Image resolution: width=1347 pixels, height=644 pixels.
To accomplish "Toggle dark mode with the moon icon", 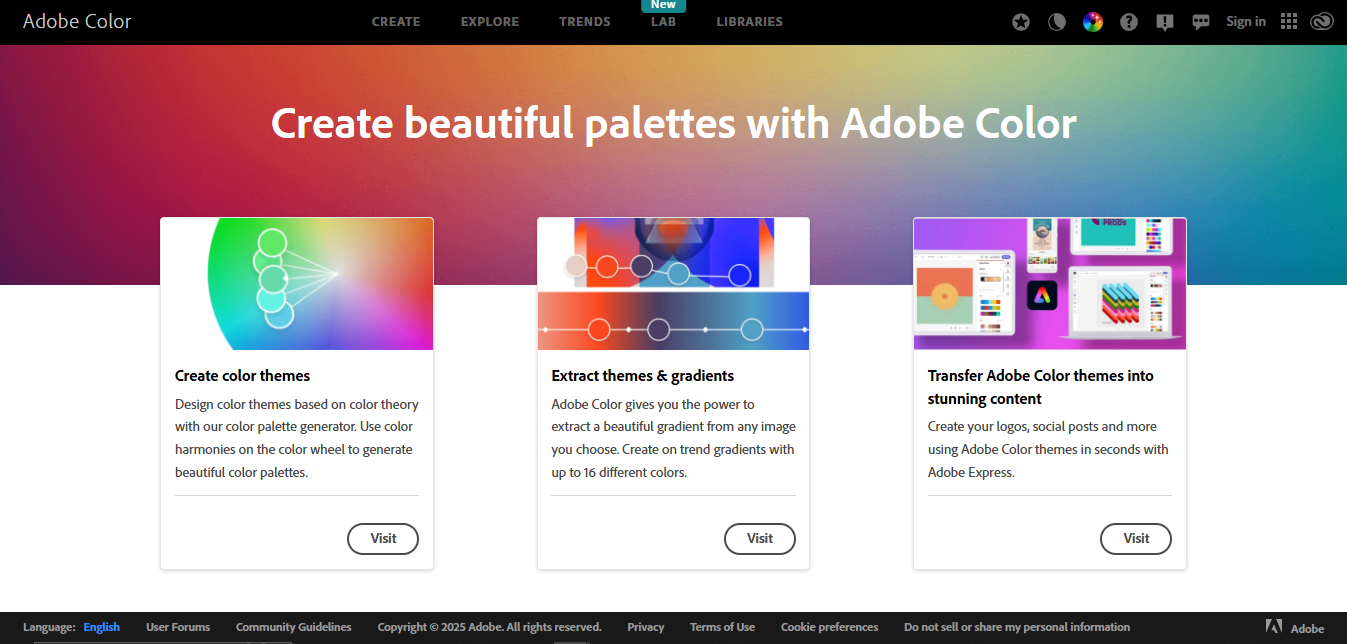I will tap(1056, 21).
